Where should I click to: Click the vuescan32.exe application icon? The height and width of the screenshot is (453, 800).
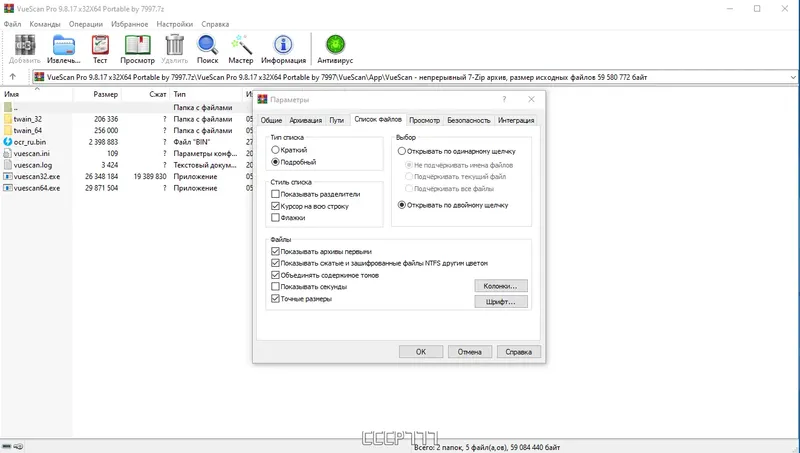[x=8, y=177]
